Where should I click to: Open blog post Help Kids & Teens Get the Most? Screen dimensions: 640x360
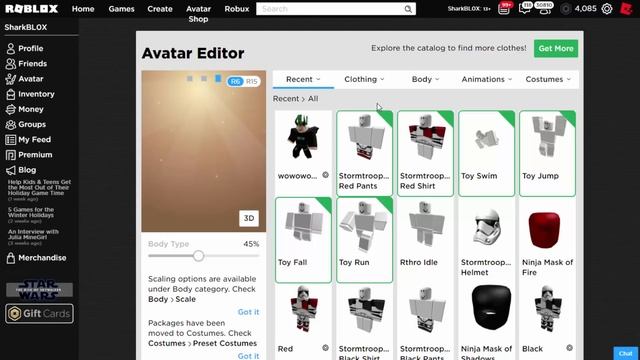tap(39, 187)
